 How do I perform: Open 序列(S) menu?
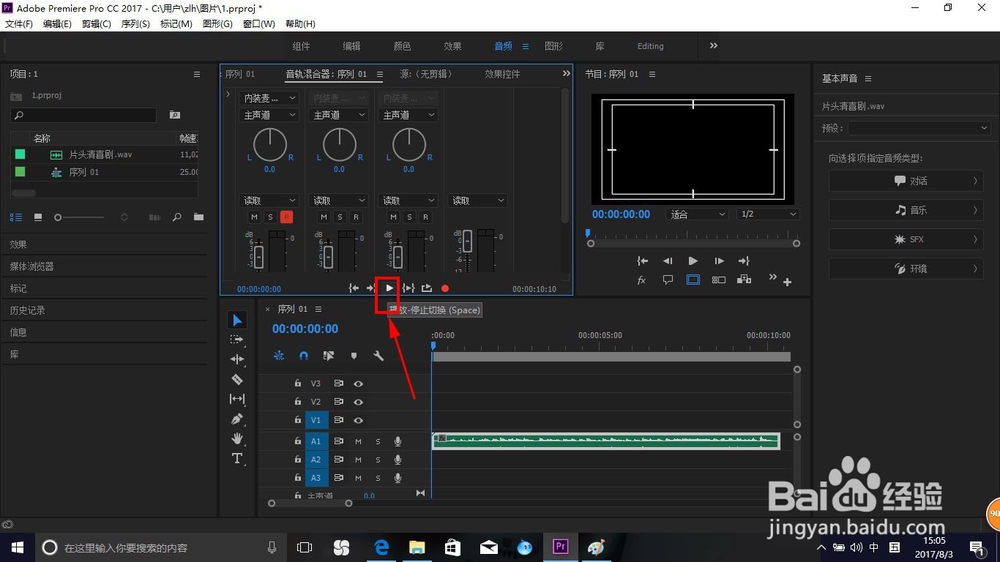pos(135,24)
